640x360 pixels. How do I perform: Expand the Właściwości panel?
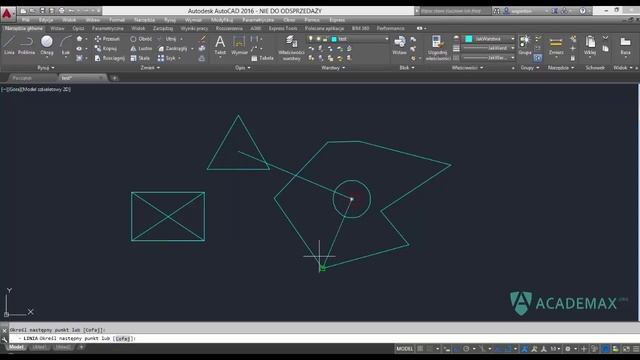467,68
